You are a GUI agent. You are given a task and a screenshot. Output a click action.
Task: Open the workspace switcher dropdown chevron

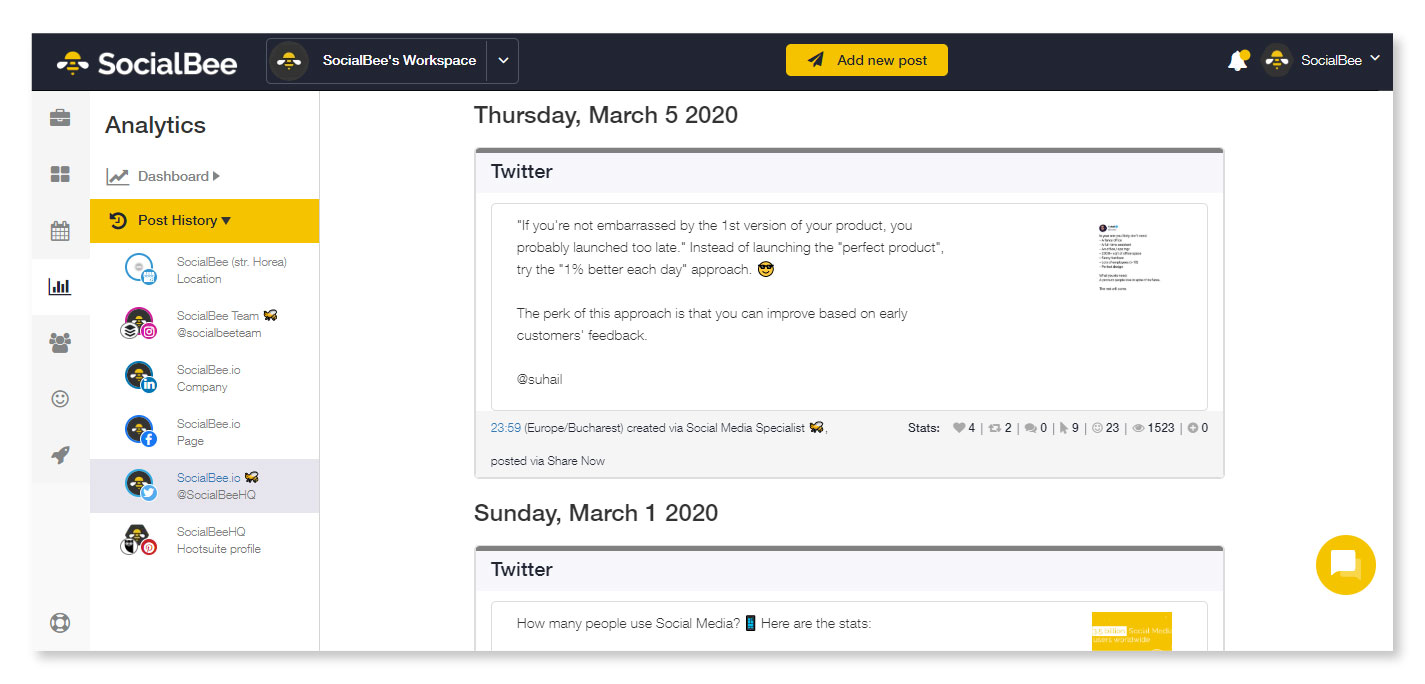pyautogui.click(x=503, y=61)
